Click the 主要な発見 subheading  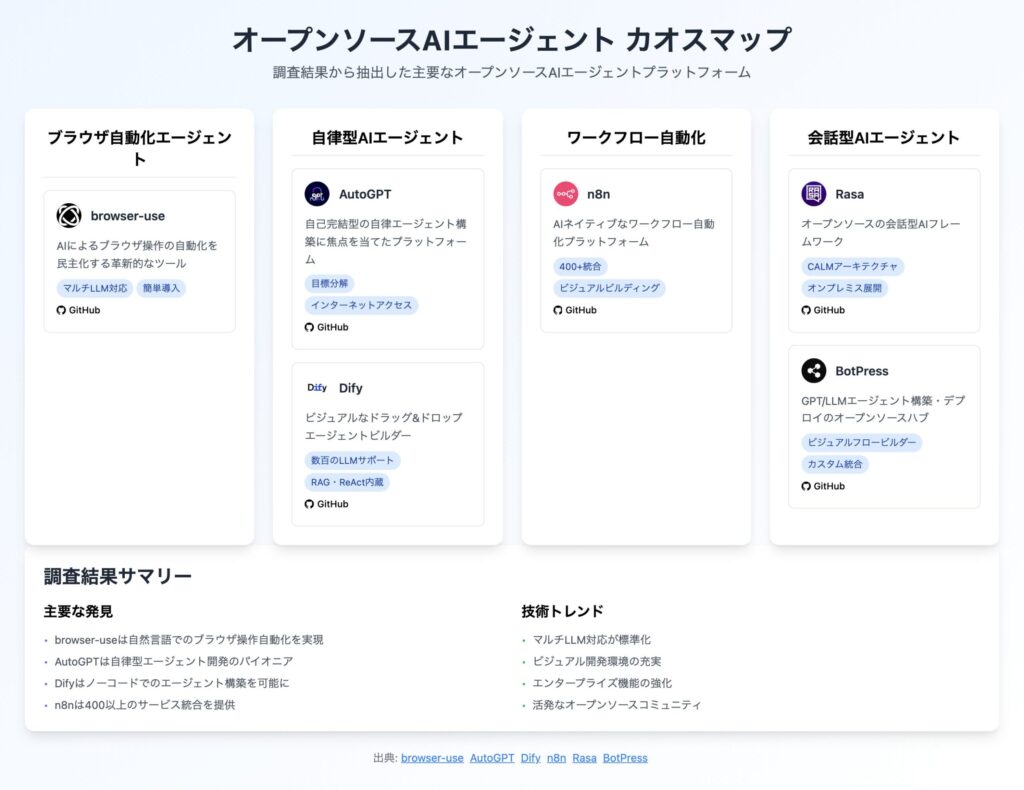(78, 612)
